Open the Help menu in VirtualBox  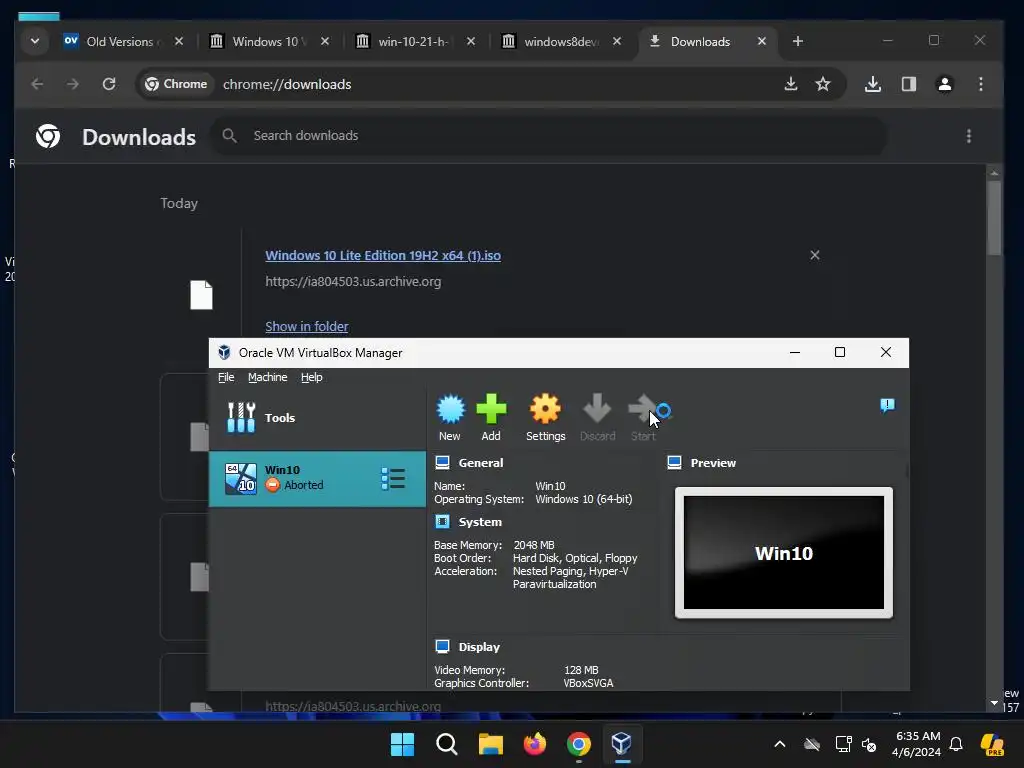[312, 377]
